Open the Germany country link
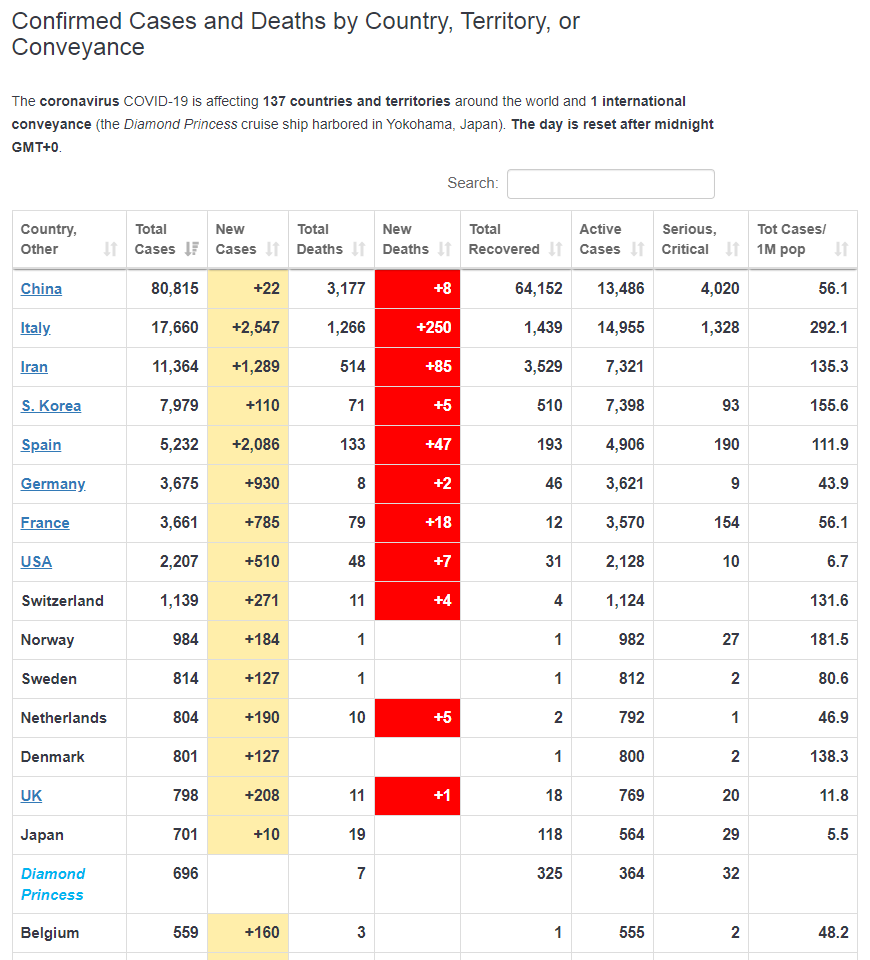This screenshot has width=870, height=960. pyautogui.click(x=53, y=484)
